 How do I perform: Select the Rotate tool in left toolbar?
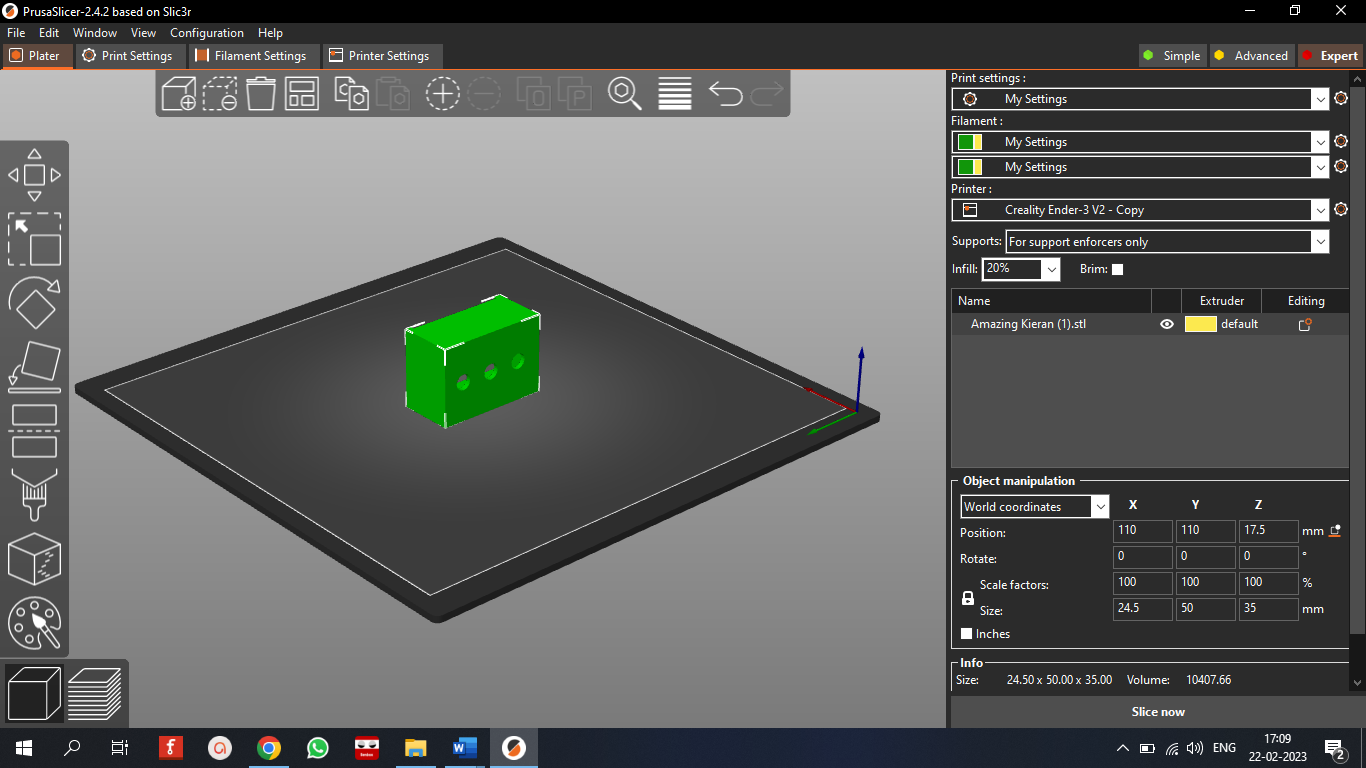pyautogui.click(x=34, y=302)
